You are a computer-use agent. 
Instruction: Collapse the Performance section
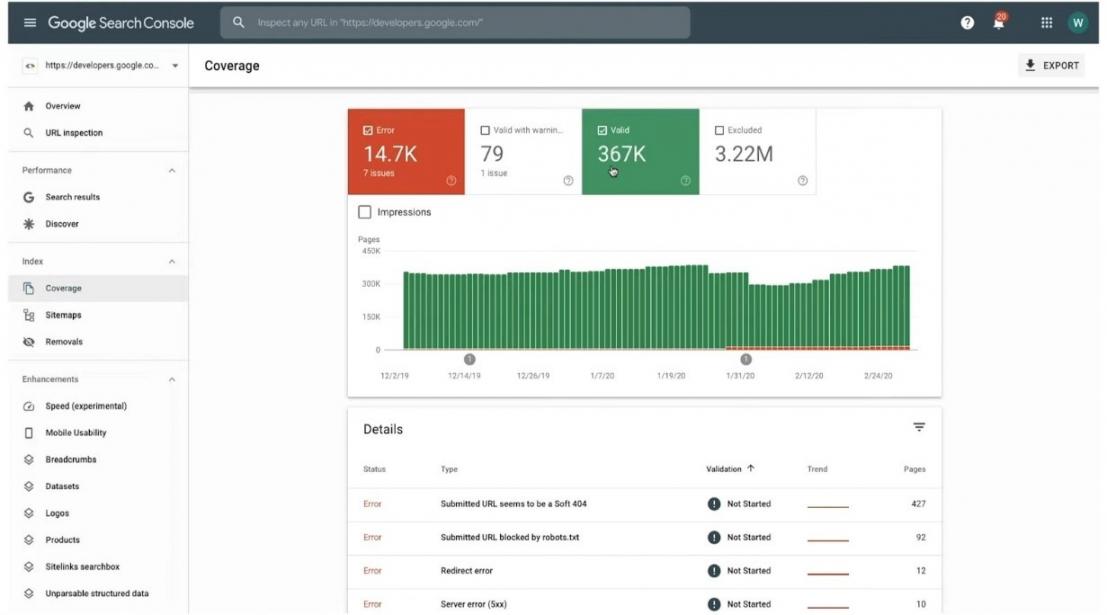point(171,171)
